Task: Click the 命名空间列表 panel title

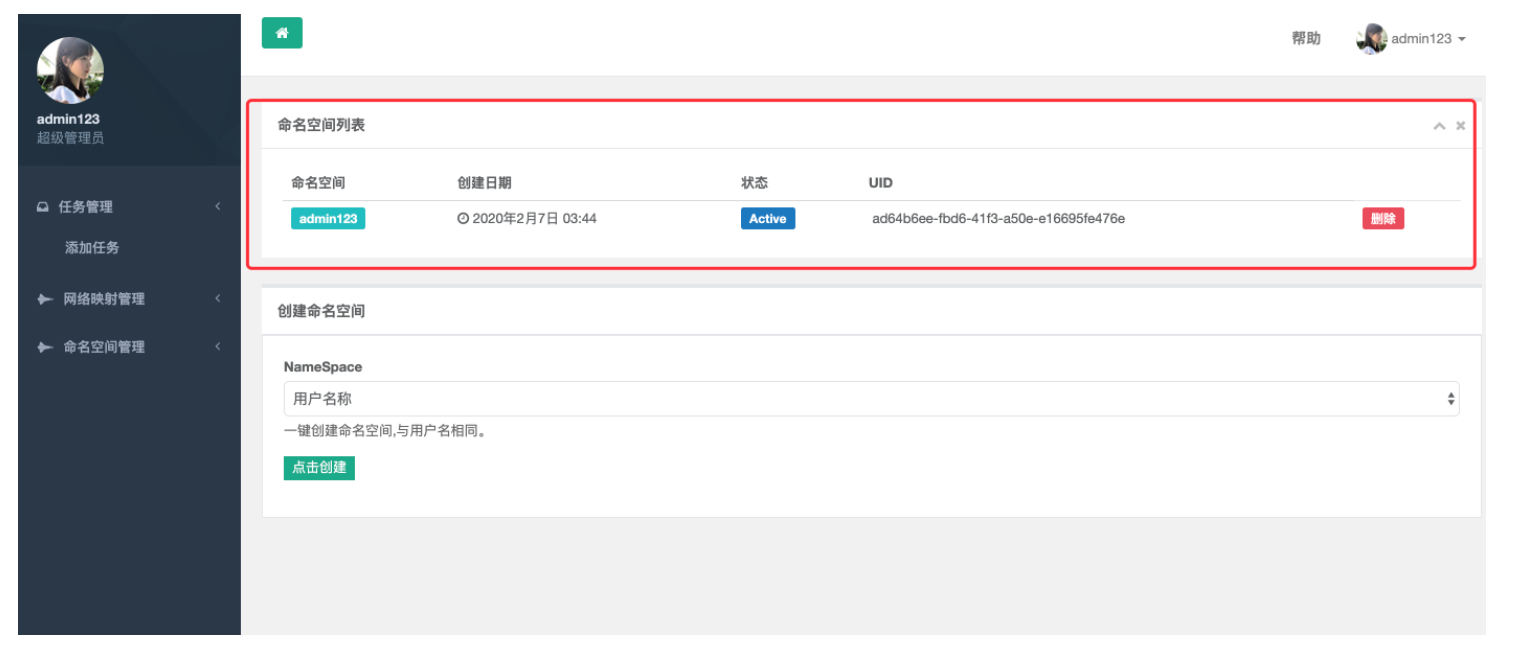Action: tap(321, 125)
